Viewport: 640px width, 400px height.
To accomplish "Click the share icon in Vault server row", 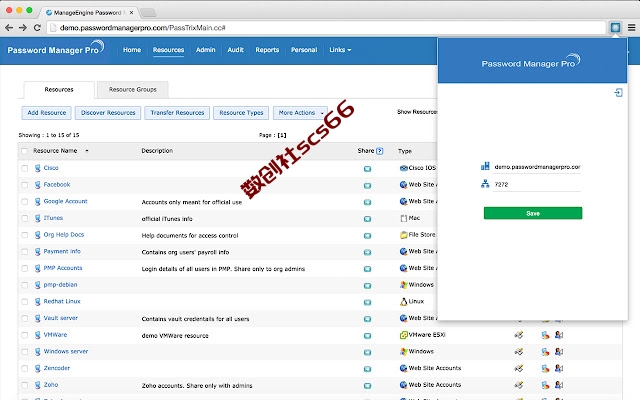I will click(367, 319).
